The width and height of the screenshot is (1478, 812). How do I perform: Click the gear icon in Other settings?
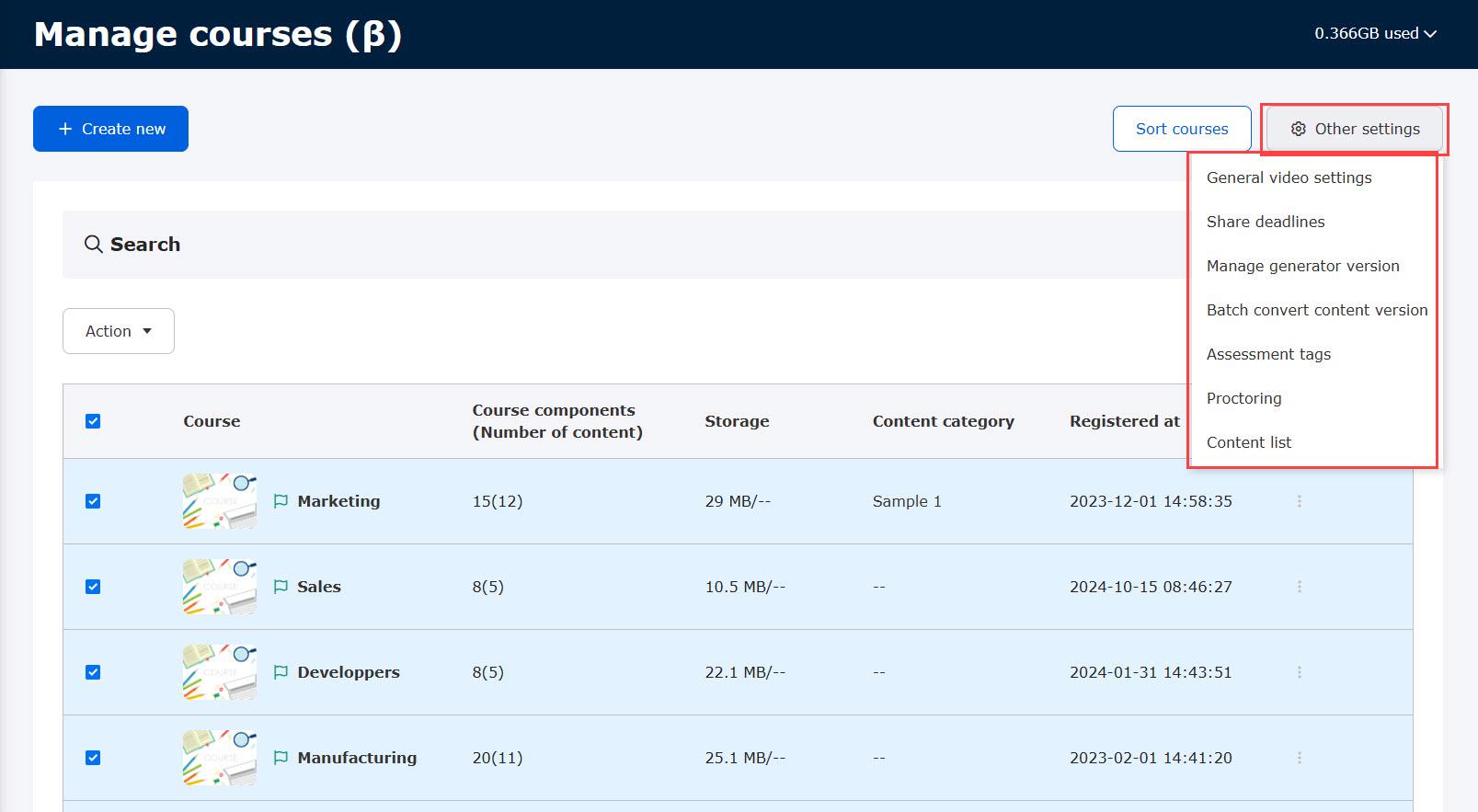[x=1298, y=130]
